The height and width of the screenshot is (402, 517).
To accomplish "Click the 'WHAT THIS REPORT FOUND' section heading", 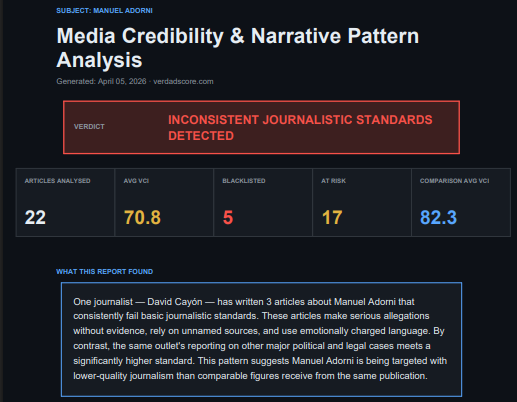I will click(104, 272).
